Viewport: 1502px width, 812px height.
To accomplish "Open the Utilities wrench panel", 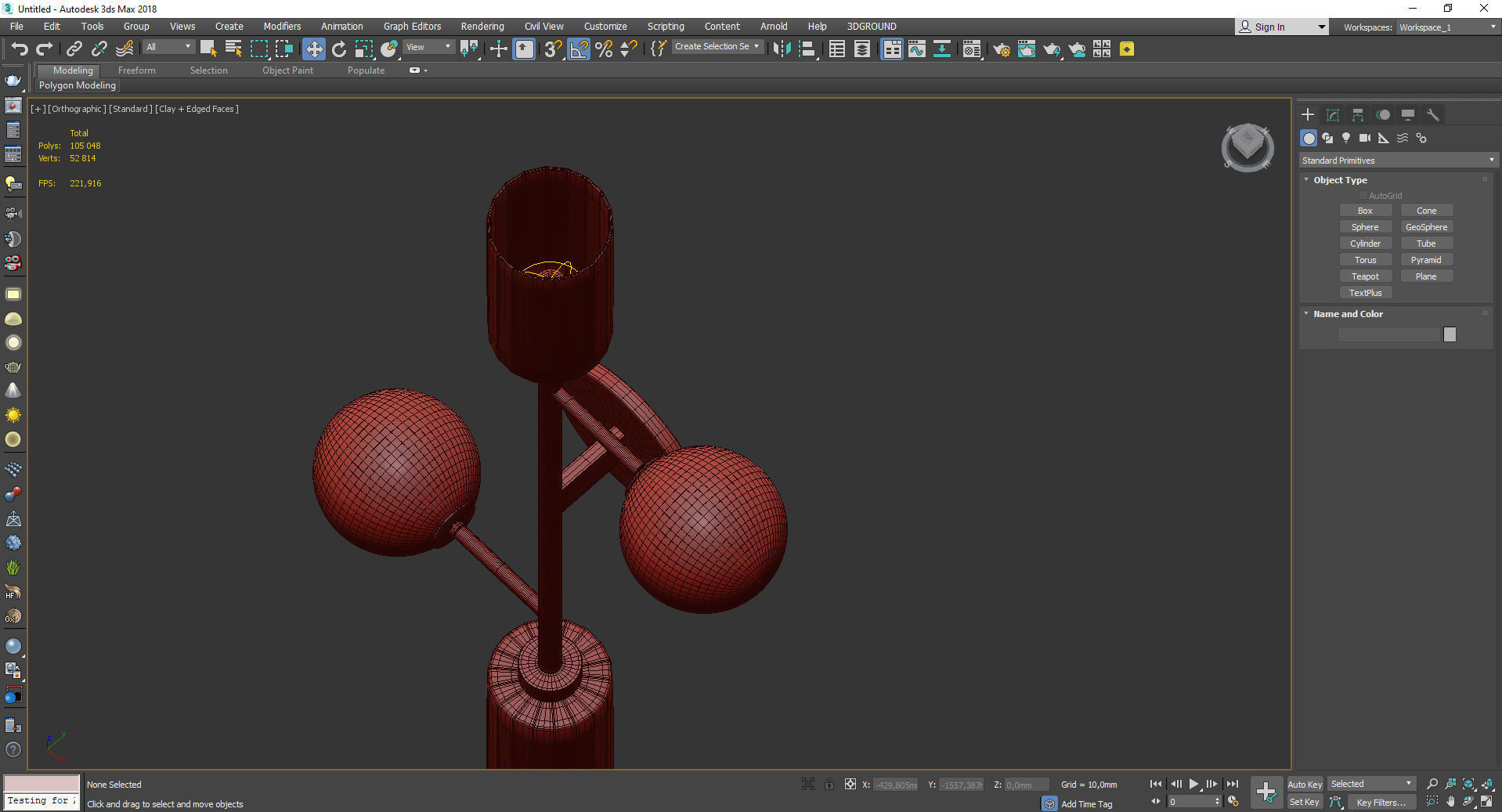I will click(1433, 115).
